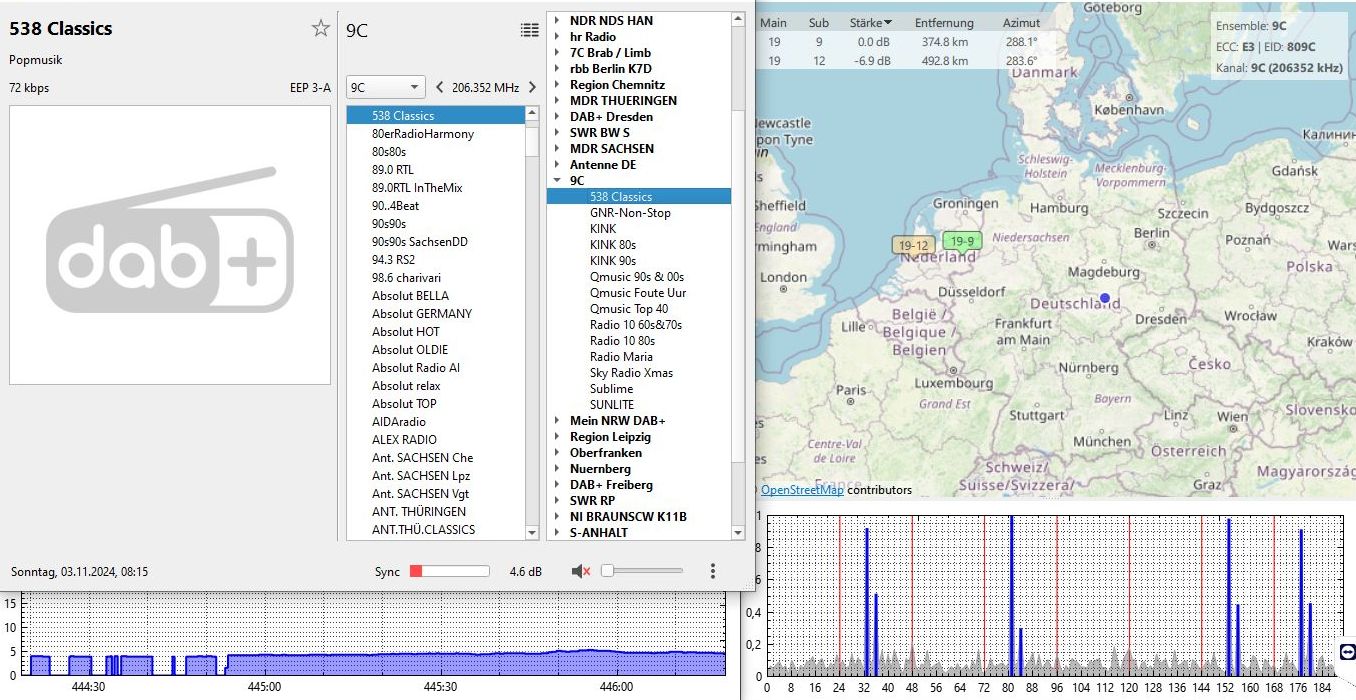
Task: Select Absolut HOT in the service list
Action: [x=405, y=332]
